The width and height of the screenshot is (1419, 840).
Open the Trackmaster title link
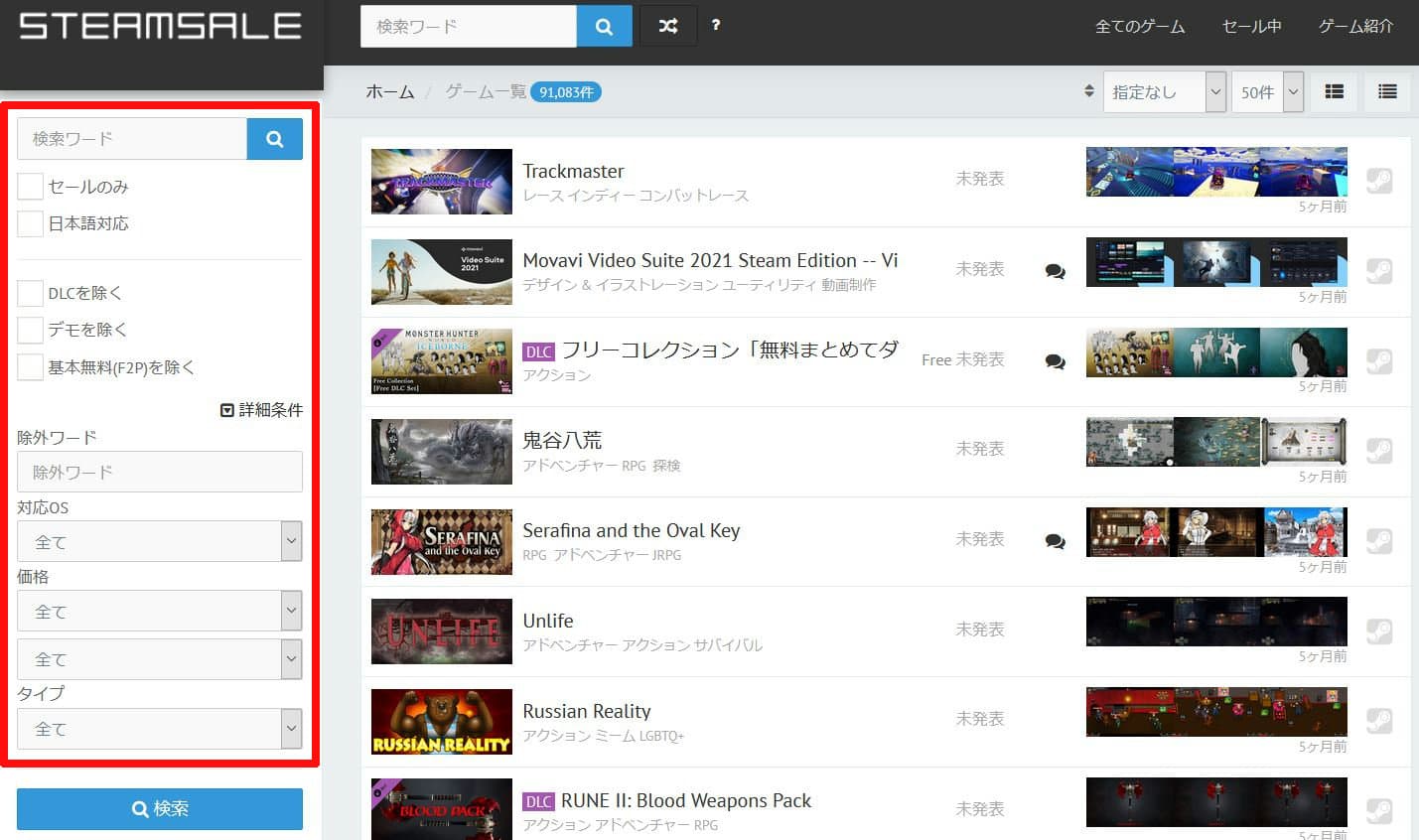pos(573,171)
